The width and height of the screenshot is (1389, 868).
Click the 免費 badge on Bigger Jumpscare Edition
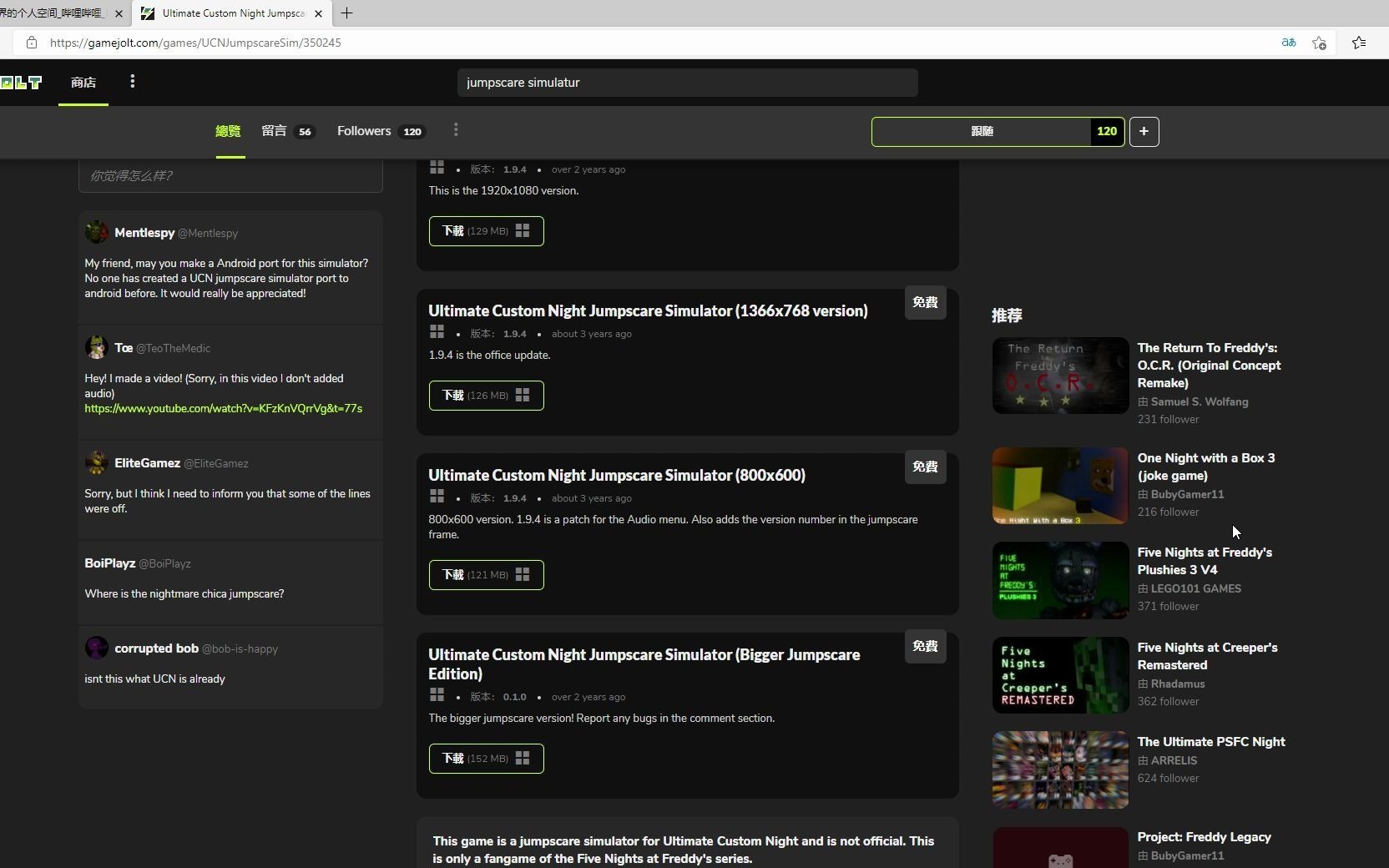pyautogui.click(x=925, y=646)
